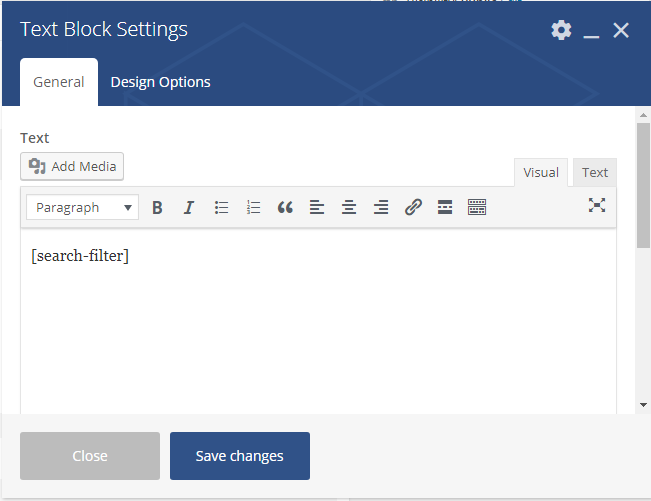Align text right
This screenshot has width=651, height=501.
pyautogui.click(x=381, y=208)
